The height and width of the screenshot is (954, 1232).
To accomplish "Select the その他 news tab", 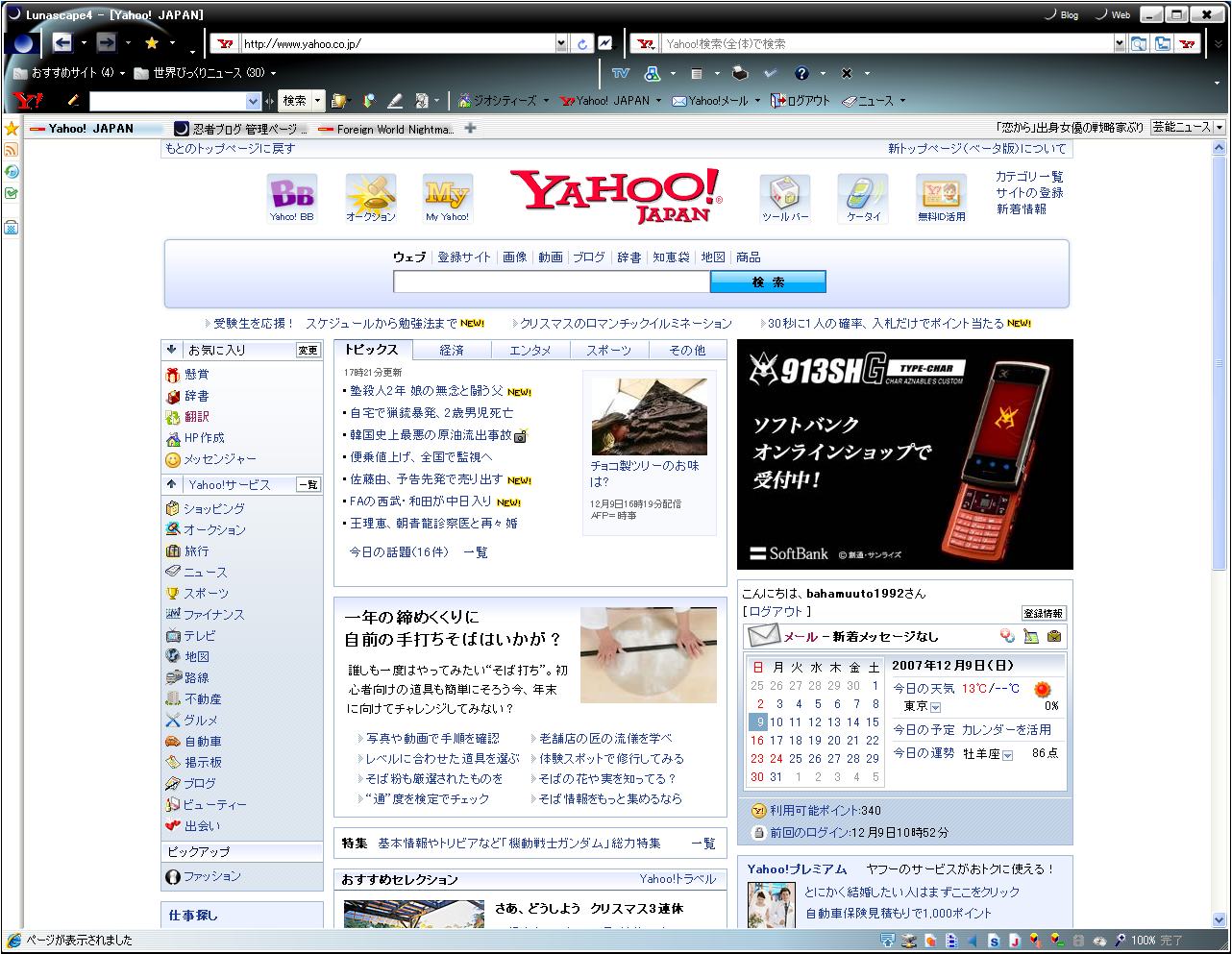I will tap(687, 350).
